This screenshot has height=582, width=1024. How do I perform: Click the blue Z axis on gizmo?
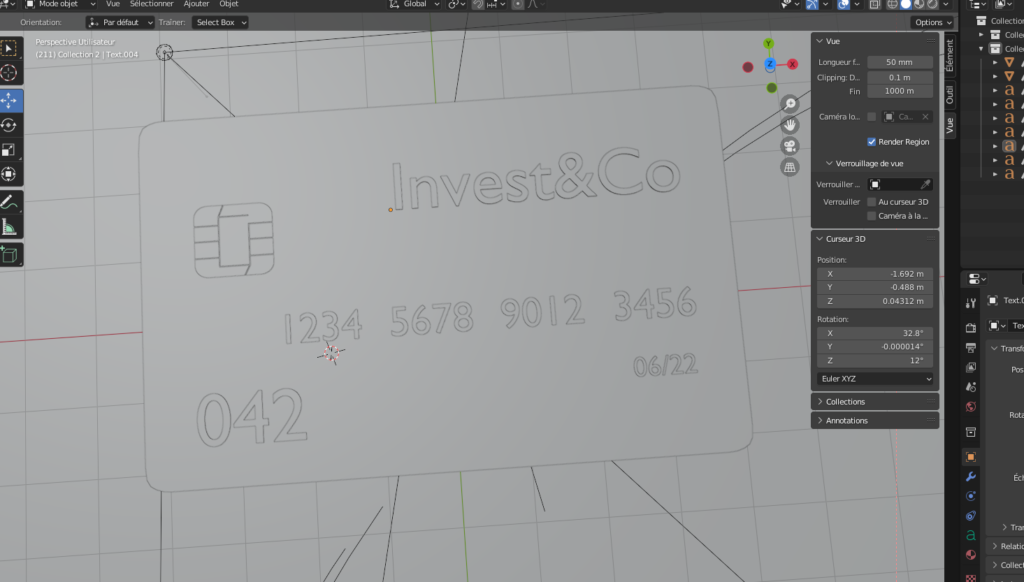[770, 64]
